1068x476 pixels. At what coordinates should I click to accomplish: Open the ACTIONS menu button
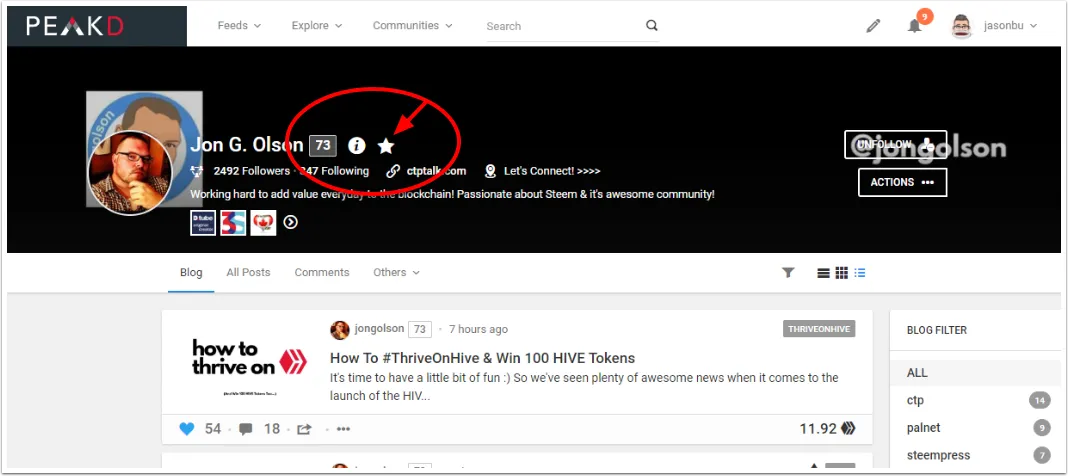click(x=902, y=183)
